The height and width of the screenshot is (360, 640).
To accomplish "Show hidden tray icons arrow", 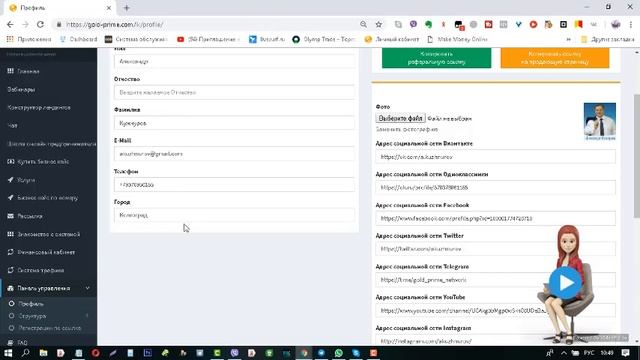I will (564, 353).
